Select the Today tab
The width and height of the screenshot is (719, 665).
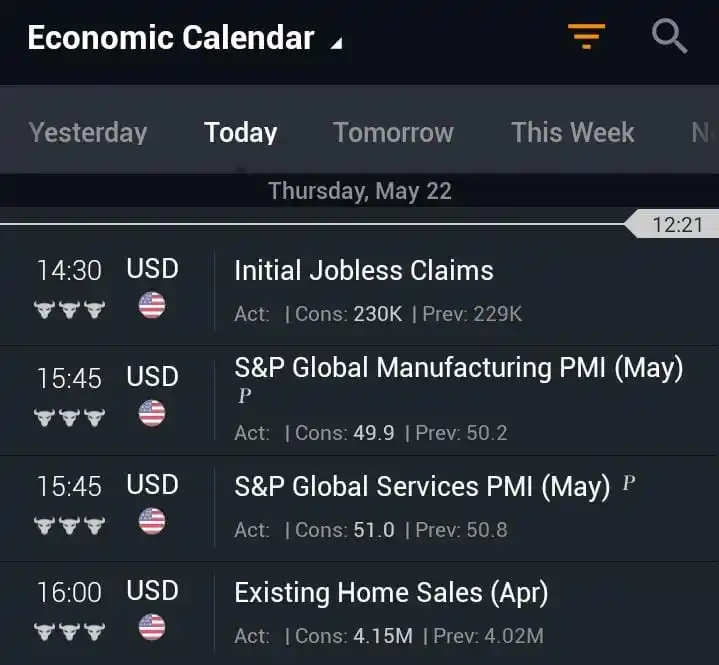240,133
